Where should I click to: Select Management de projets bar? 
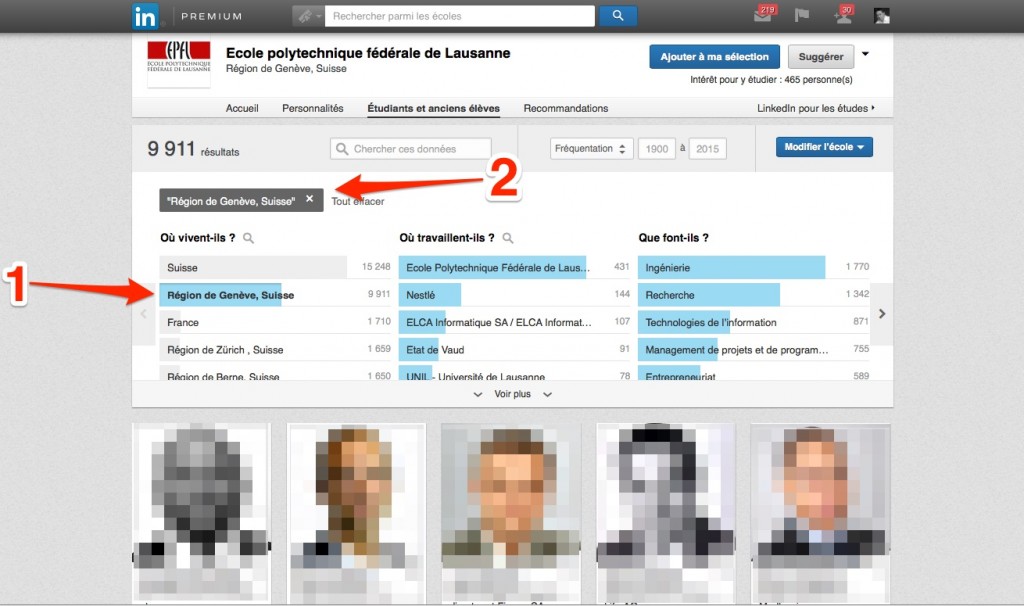pos(754,350)
